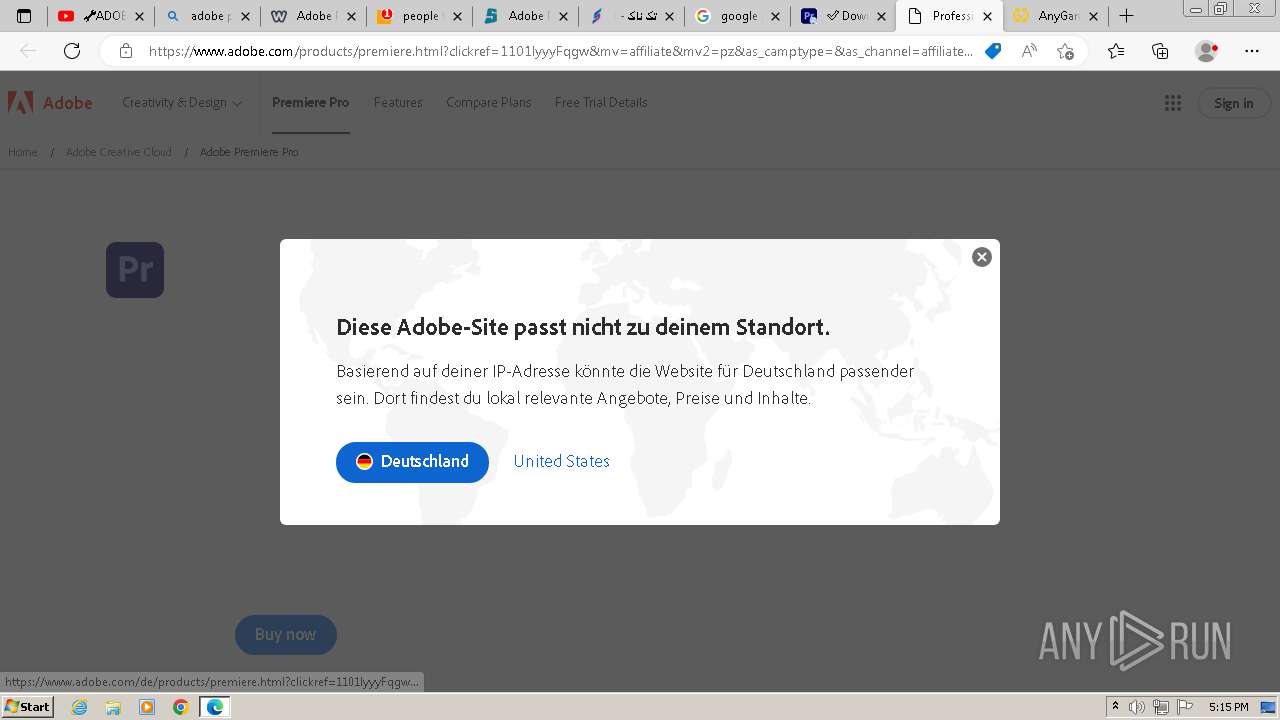This screenshot has width=1280, height=720.
Task: Go to the Home breadcrumb
Action: tap(23, 152)
